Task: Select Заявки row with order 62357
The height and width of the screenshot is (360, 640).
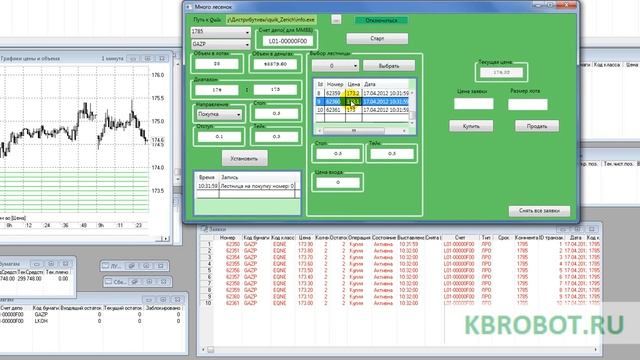Action: [400, 277]
